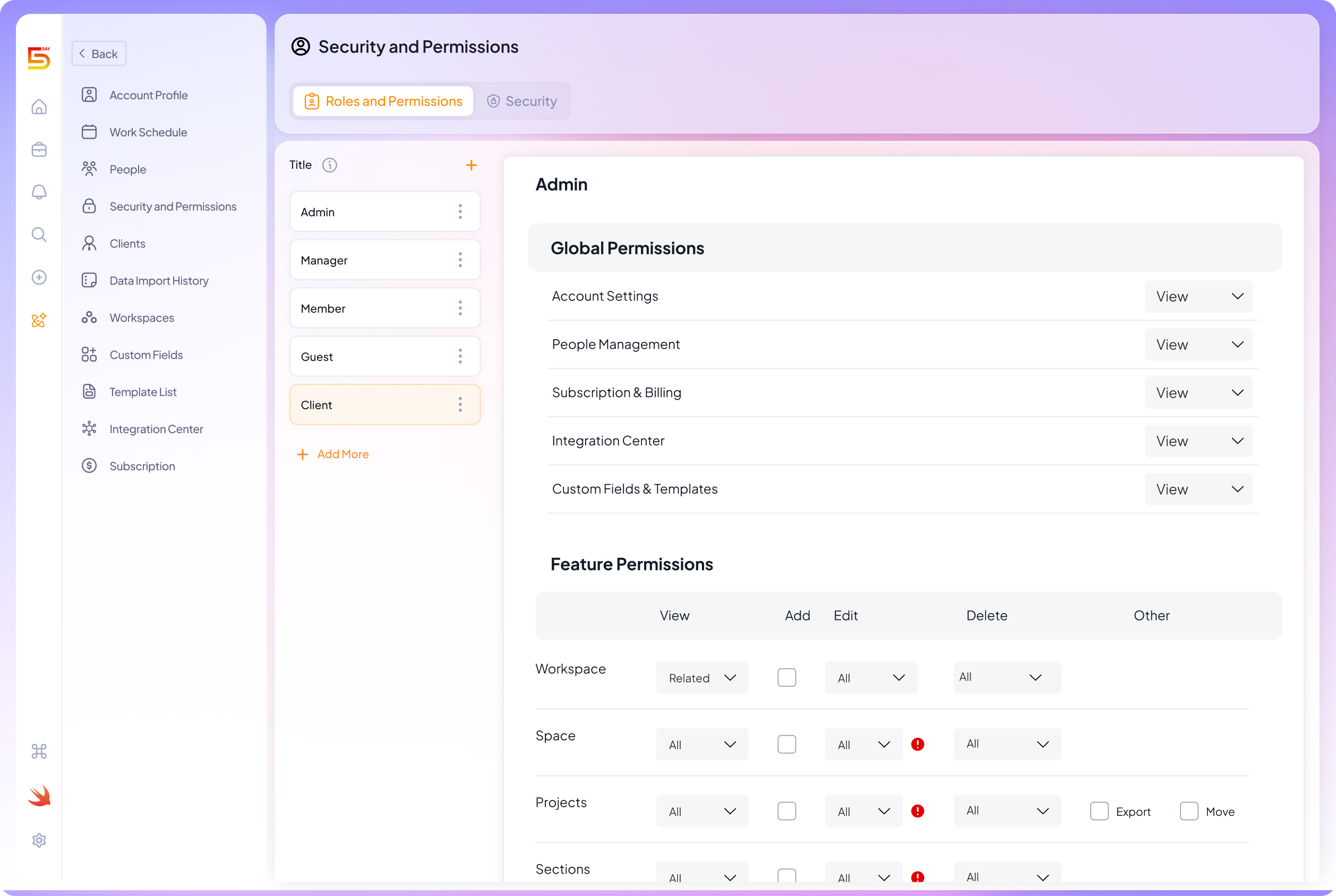The height and width of the screenshot is (896, 1336).
Task: Open the notifications bell icon
Action: [39, 192]
